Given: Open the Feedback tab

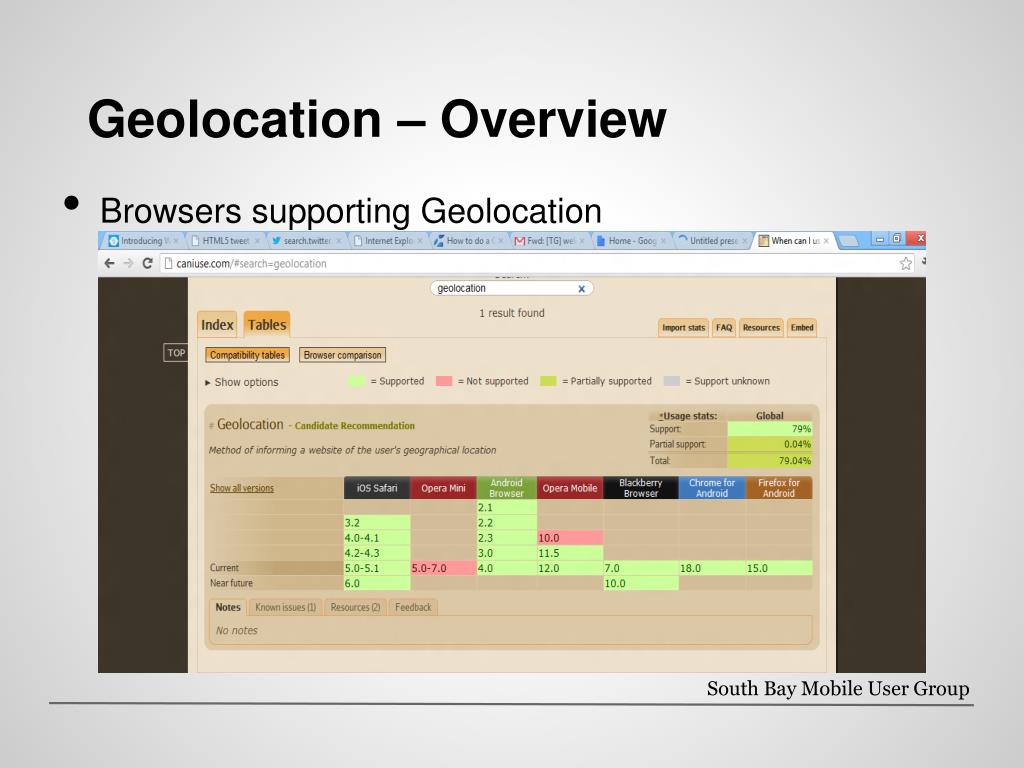Looking at the screenshot, I should click(x=413, y=607).
